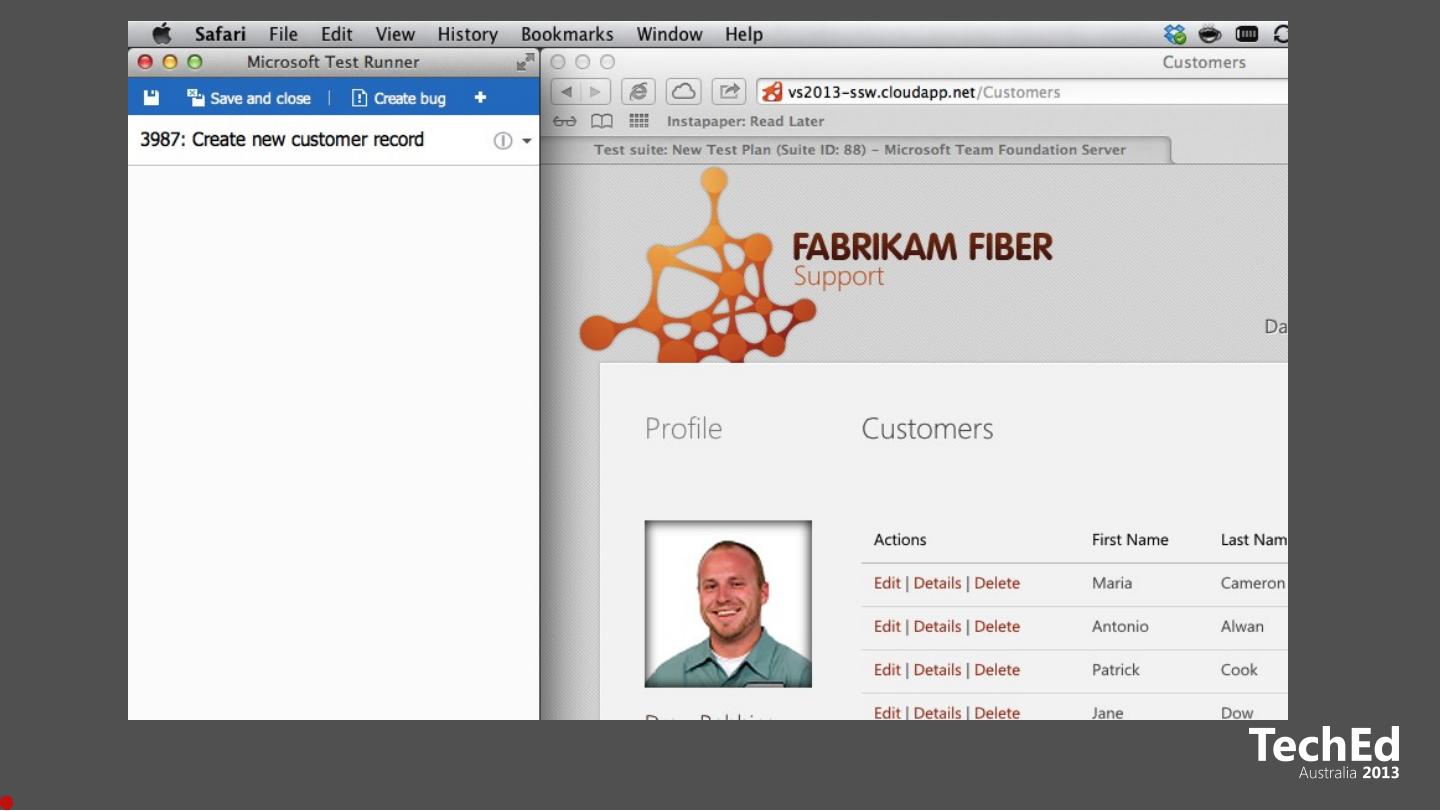The image size is (1441, 811).
Task: Click the Create bug button
Action: [x=399, y=98]
